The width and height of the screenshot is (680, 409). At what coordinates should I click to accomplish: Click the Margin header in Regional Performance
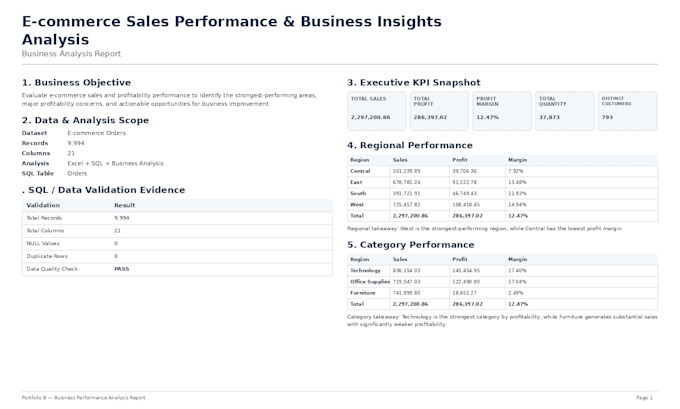pos(517,160)
